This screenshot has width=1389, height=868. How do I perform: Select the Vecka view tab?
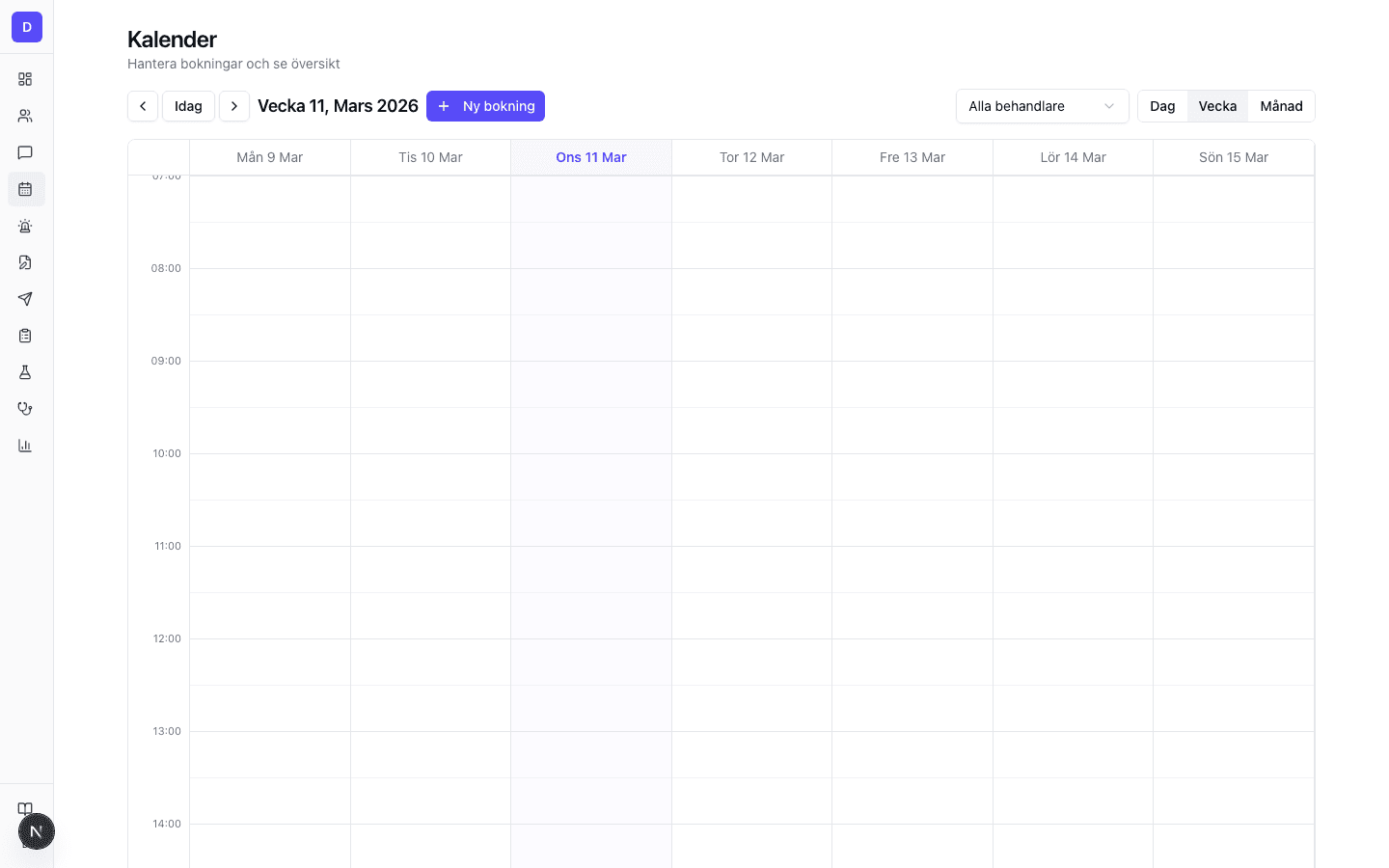click(x=1217, y=106)
